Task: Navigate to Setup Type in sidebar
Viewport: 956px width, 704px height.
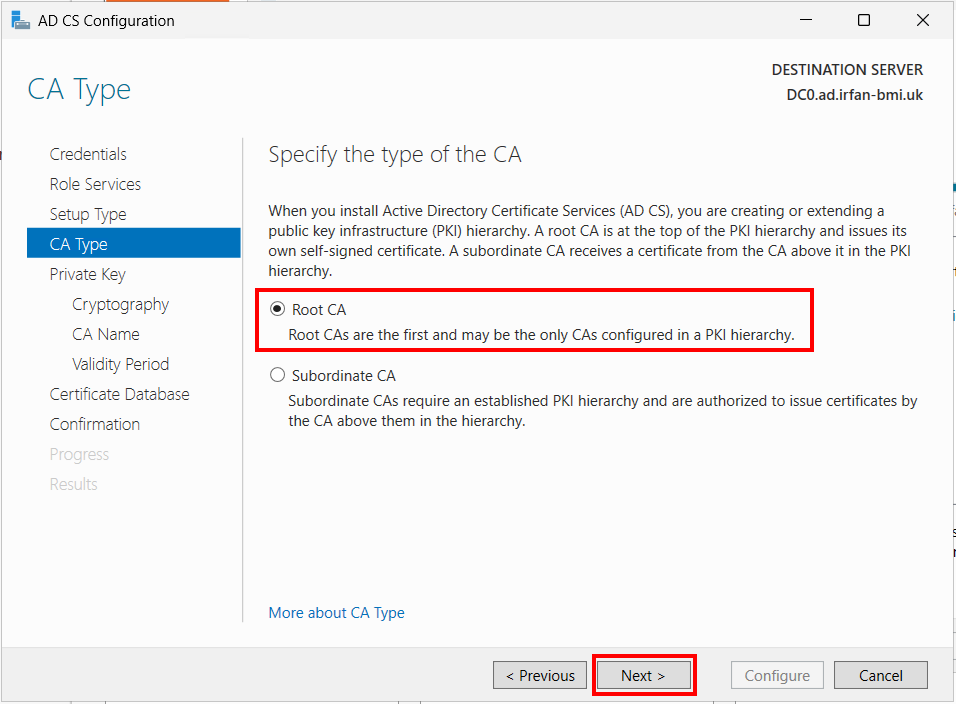Action: (88, 214)
